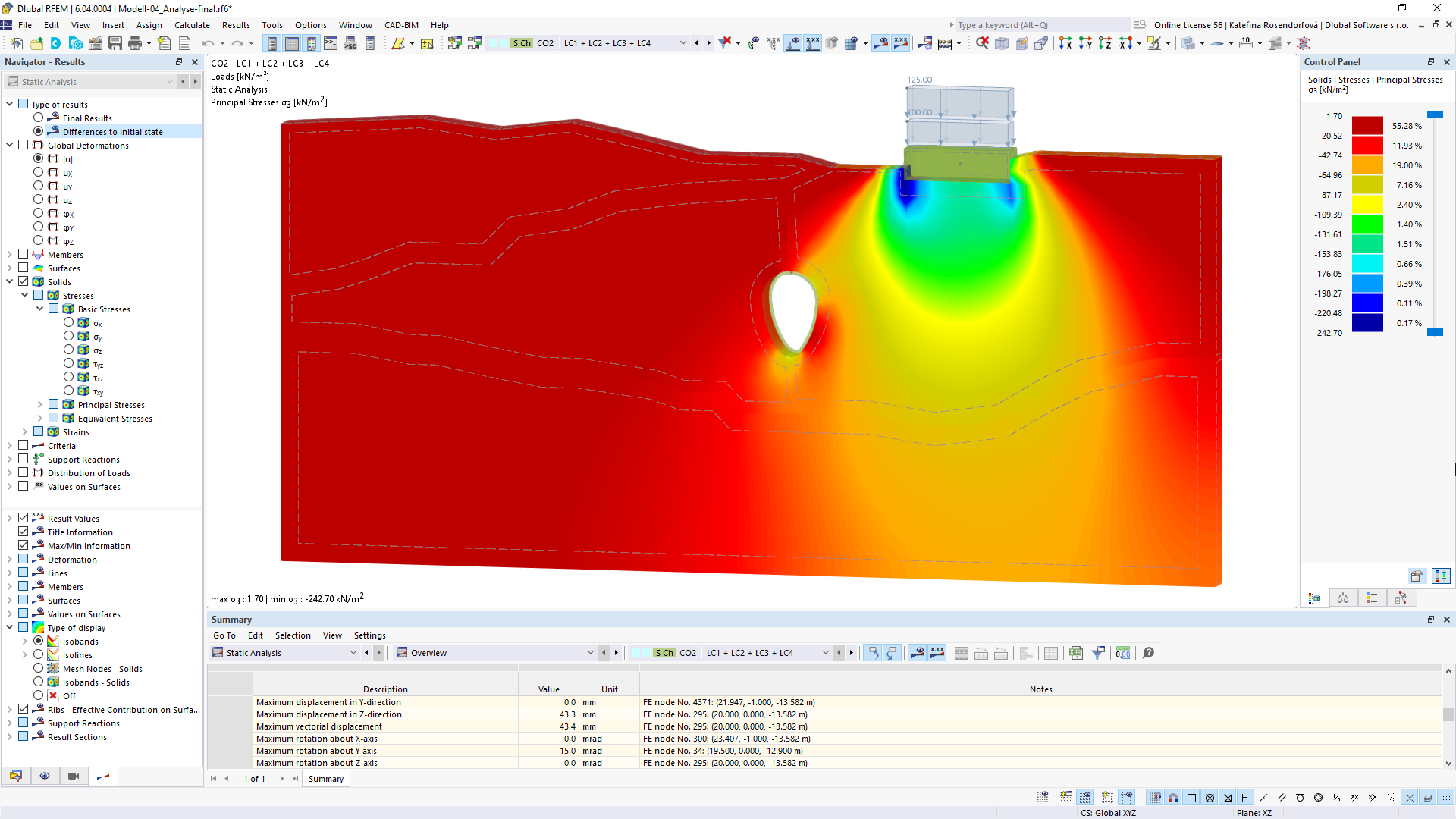1456x819 pixels.
Task: Expand the Basic Stresses section
Action: (40, 309)
